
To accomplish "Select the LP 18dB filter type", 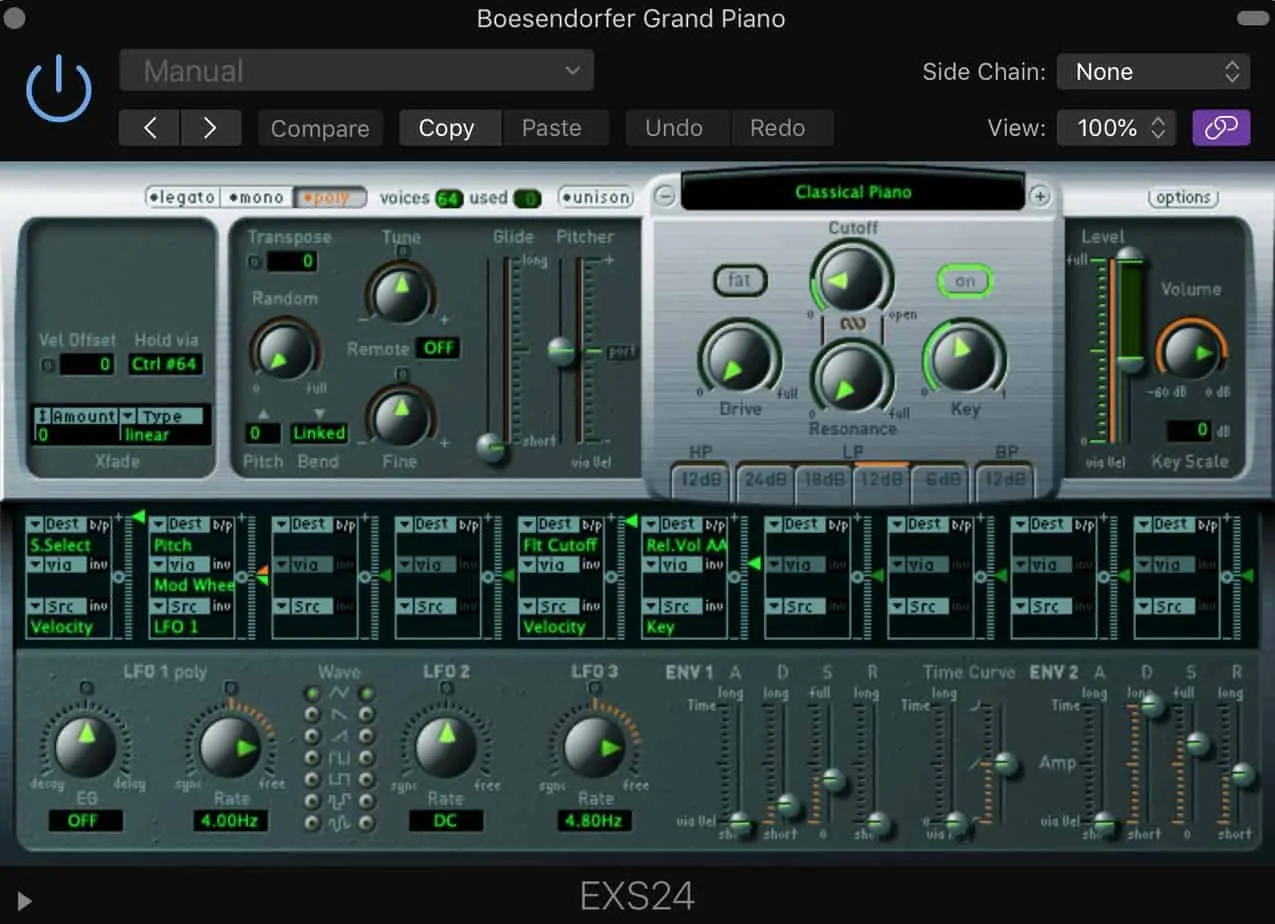I will click(824, 479).
